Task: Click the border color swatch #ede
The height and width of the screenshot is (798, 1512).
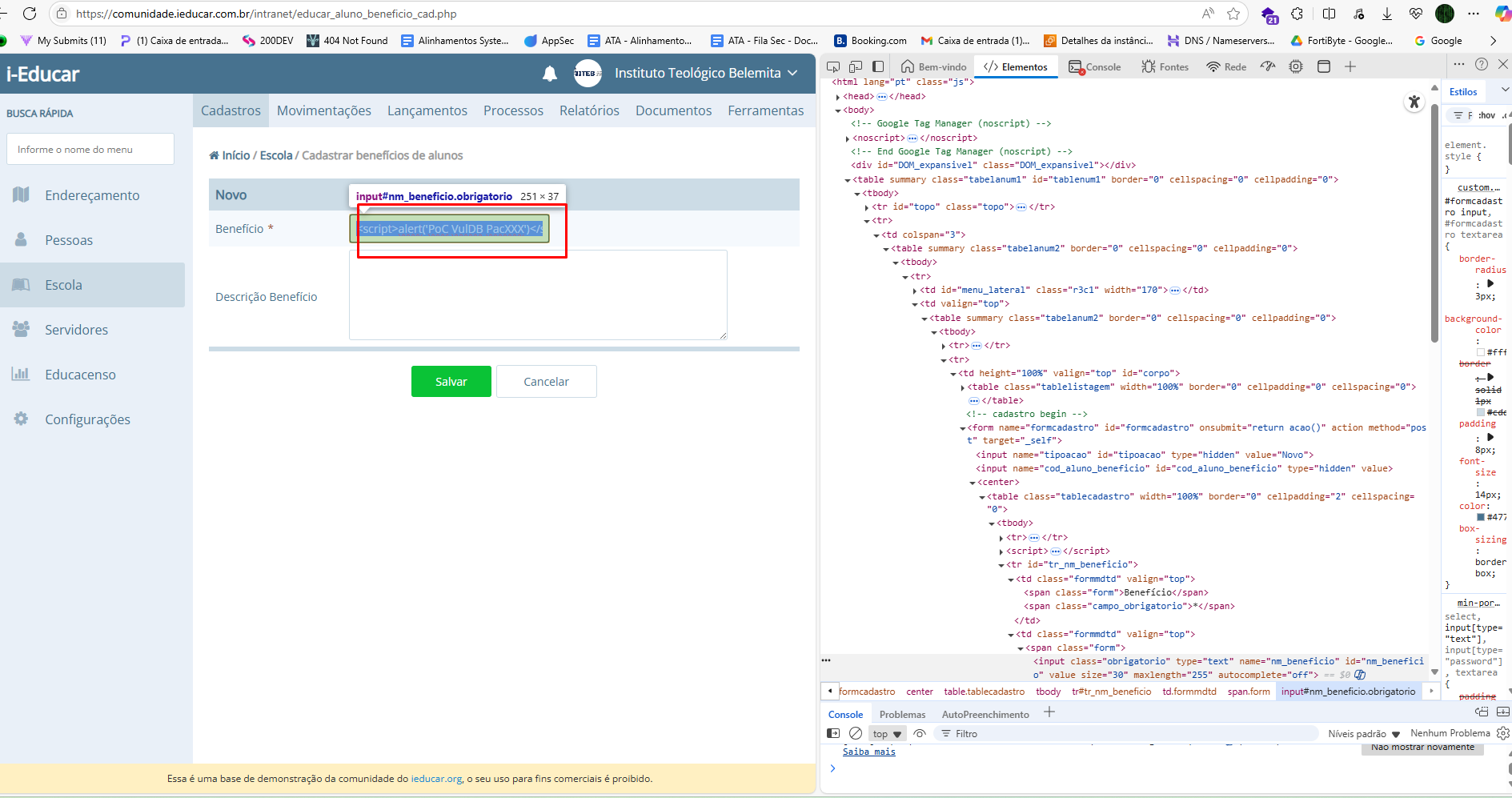Action: click(x=1481, y=412)
